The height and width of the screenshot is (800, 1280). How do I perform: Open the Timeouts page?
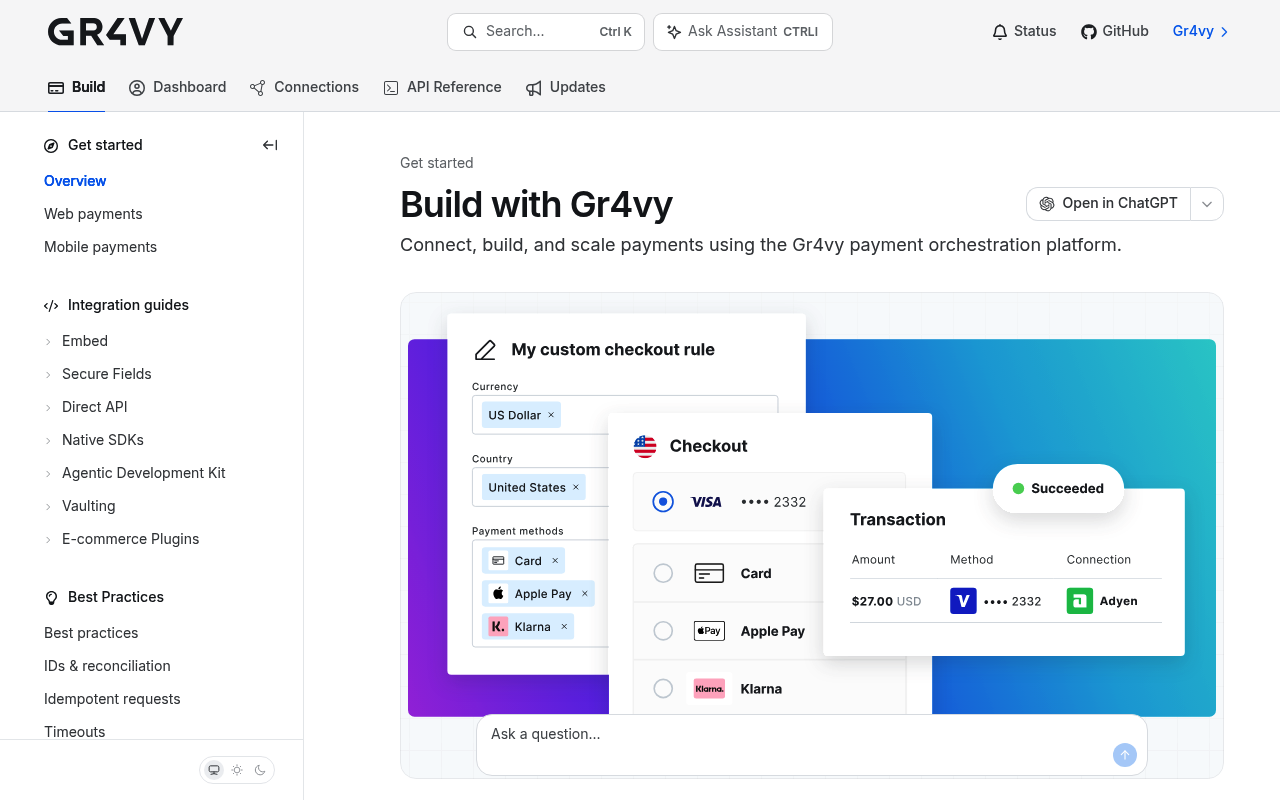(x=75, y=732)
